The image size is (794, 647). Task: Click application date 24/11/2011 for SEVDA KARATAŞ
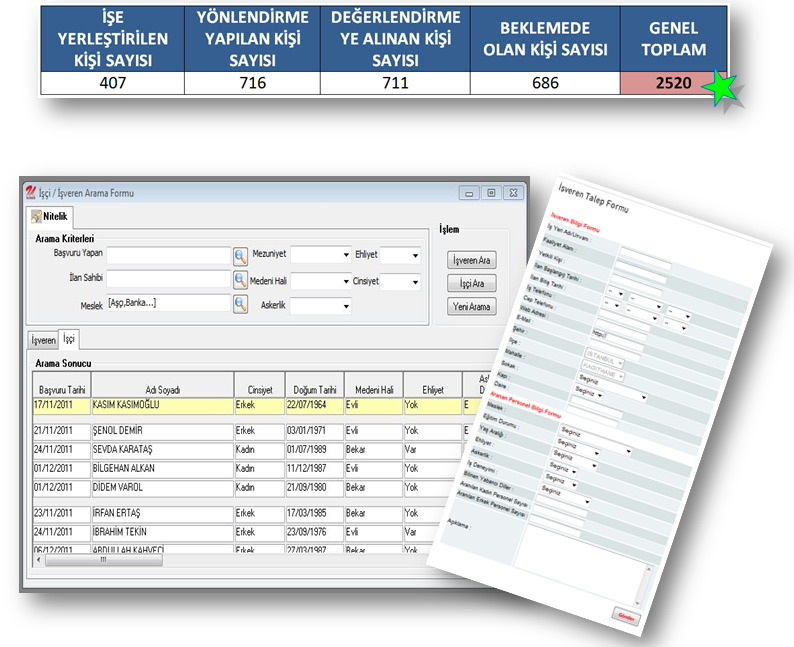pos(62,450)
